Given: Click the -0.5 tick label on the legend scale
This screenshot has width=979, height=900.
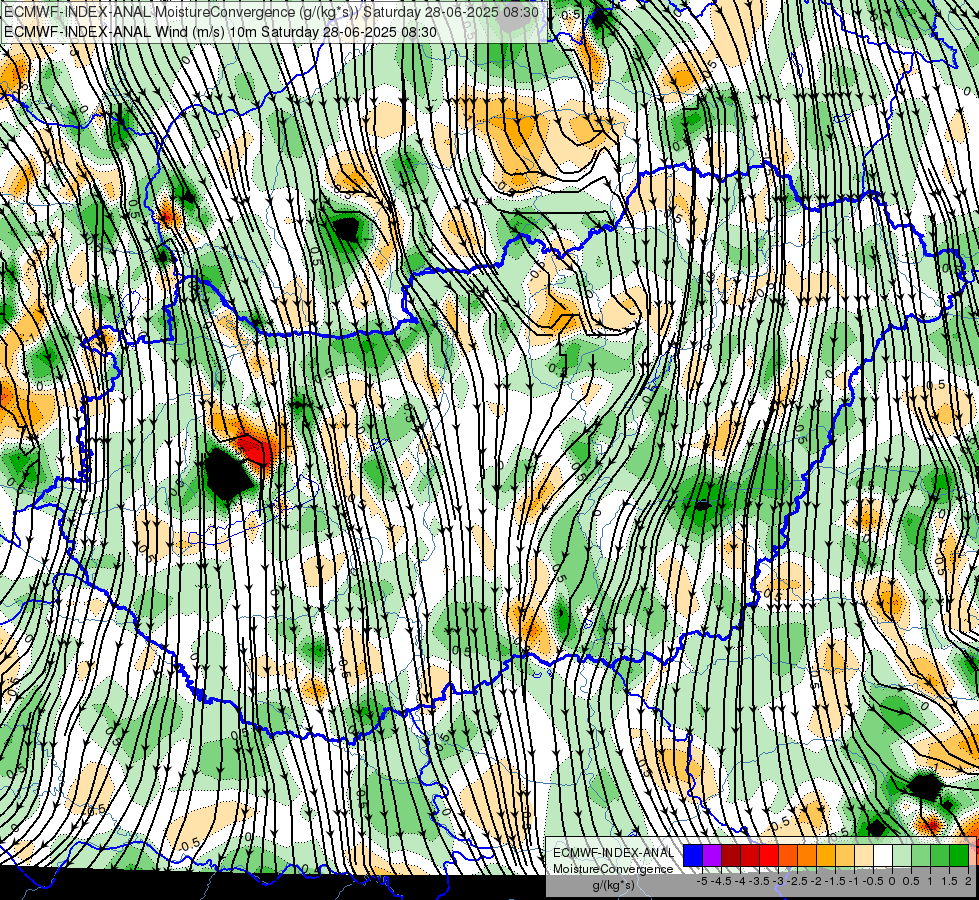Looking at the screenshot, I should tap(873, 881).
